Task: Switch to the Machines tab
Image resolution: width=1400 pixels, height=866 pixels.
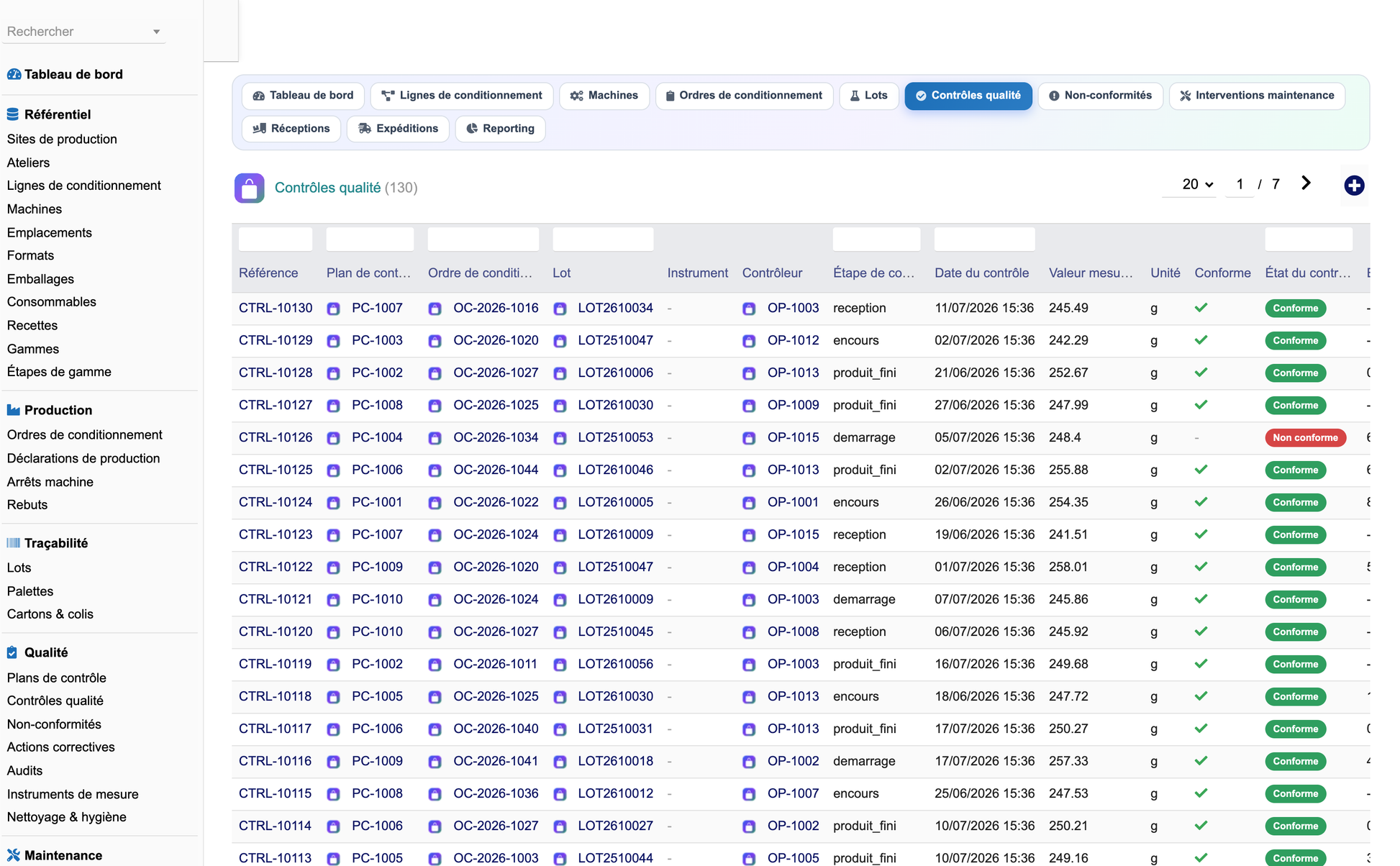Action: tap(604, 96)
